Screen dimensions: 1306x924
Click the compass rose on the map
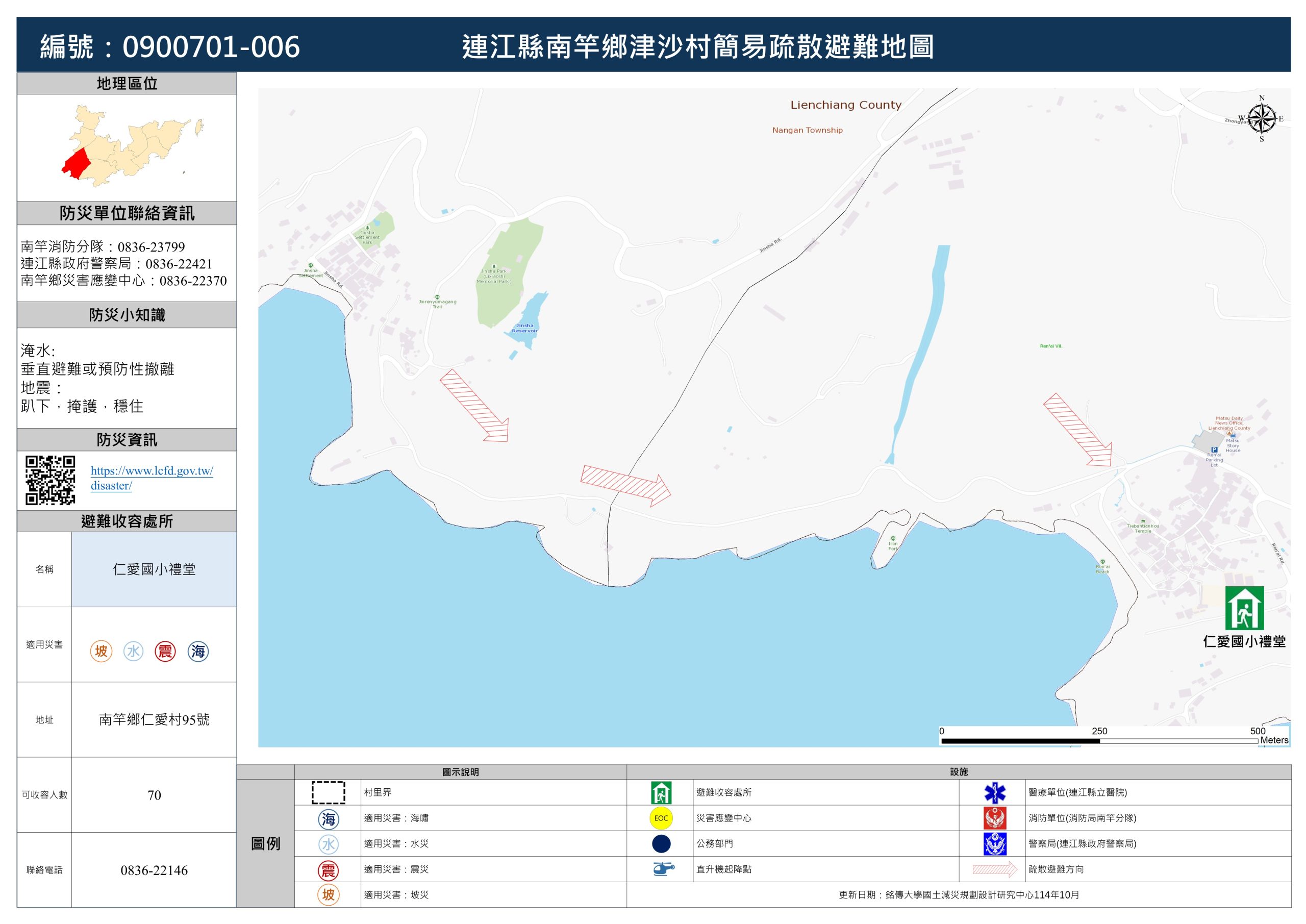[x=1261, y=119]
